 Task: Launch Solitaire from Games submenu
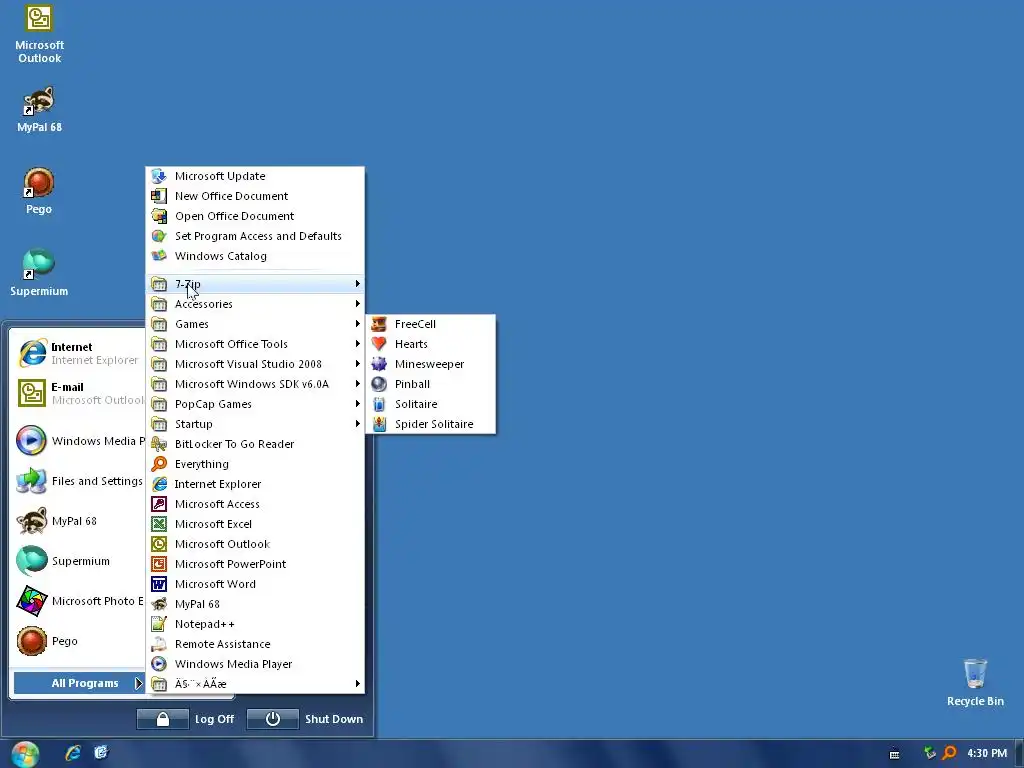click(430, 404)
